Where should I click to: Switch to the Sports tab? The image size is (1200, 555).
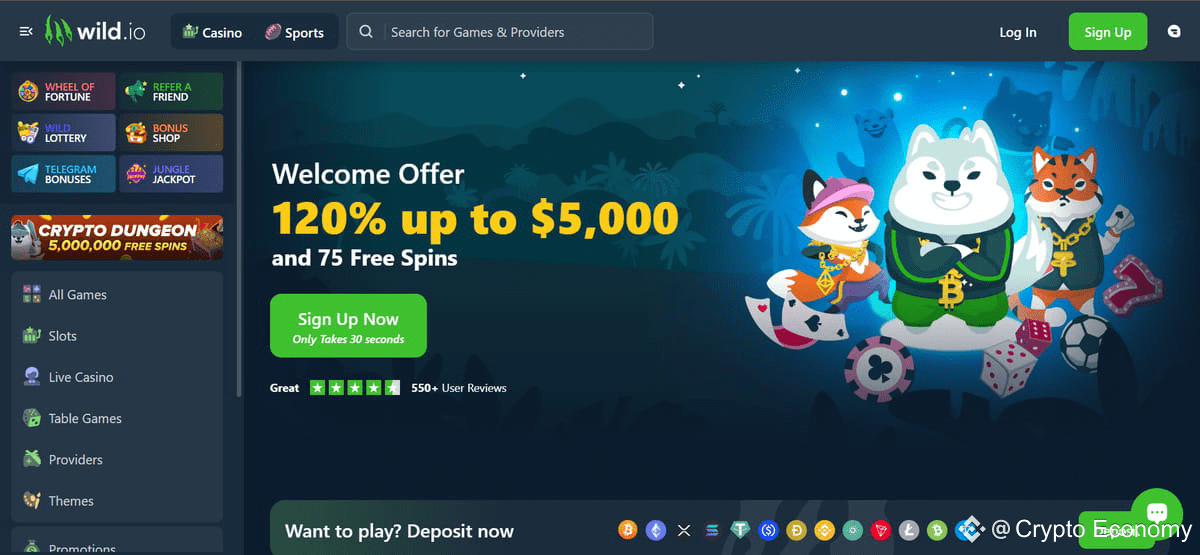294,32
